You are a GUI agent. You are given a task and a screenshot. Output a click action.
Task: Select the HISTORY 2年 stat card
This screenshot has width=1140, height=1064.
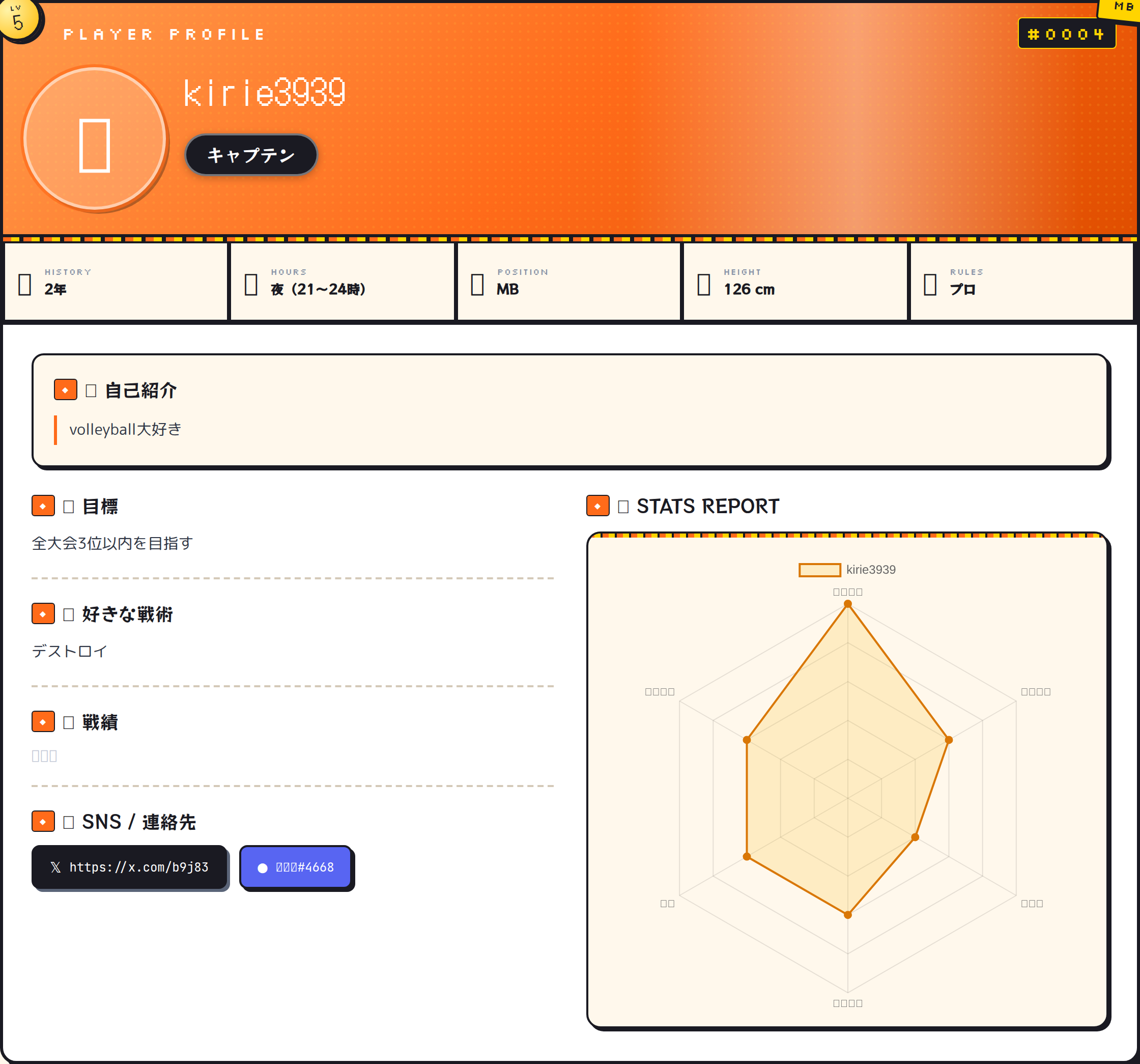pyautogui.click(x=116, y=282)
